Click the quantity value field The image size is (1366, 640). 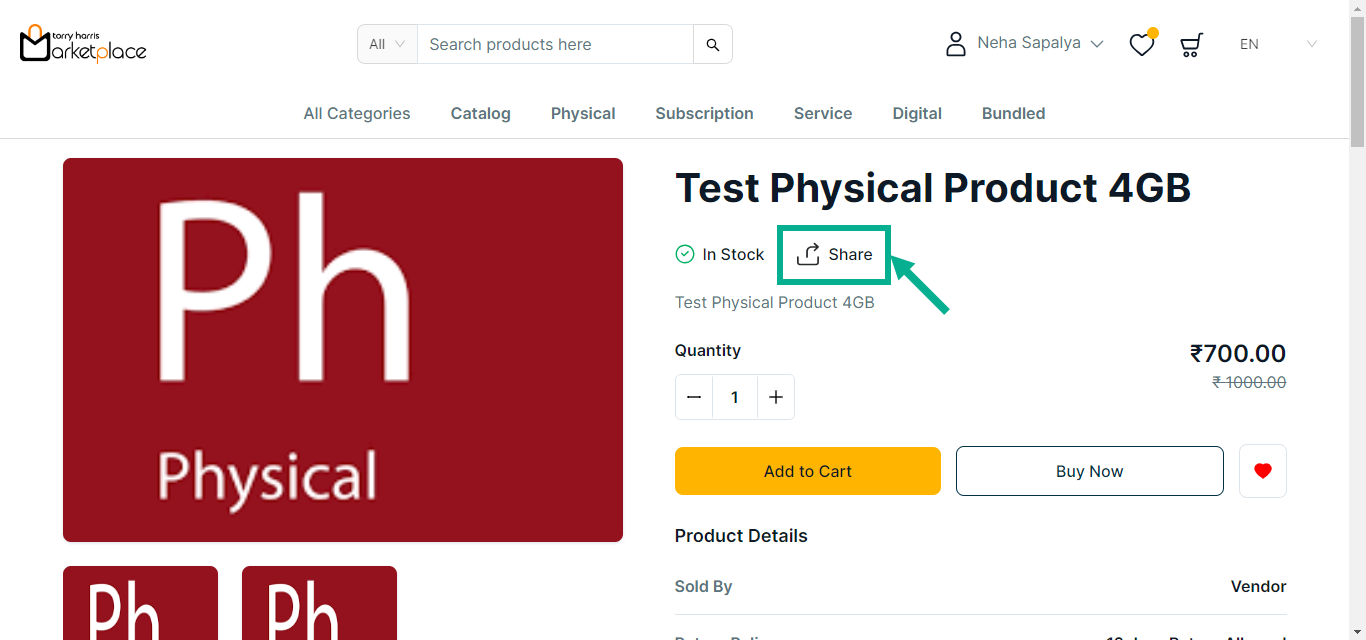(x=734, y=397)
